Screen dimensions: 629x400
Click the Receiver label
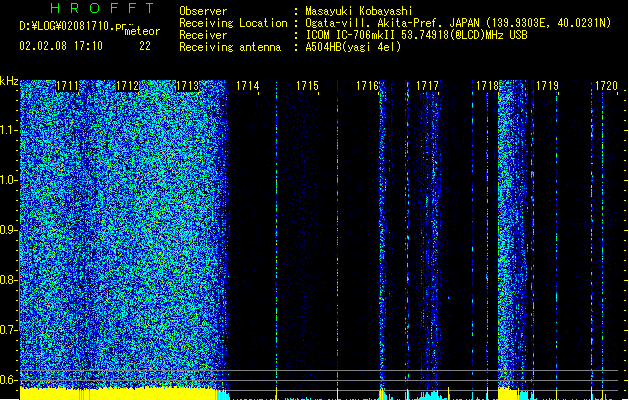[203, 35]
